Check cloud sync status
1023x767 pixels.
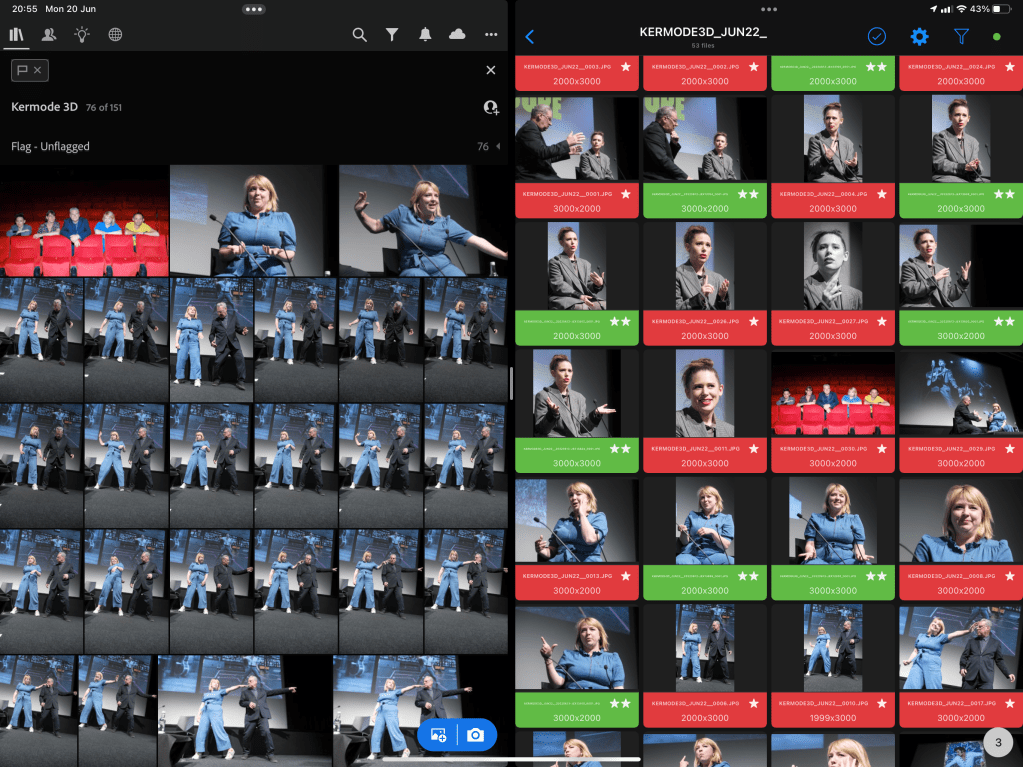457,35
